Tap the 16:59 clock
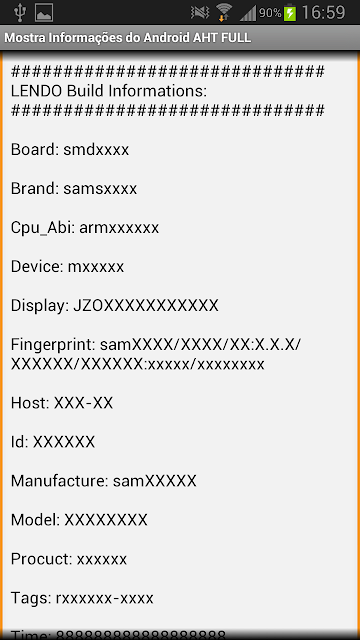This screenshot has height=640, width=360. 323,13
